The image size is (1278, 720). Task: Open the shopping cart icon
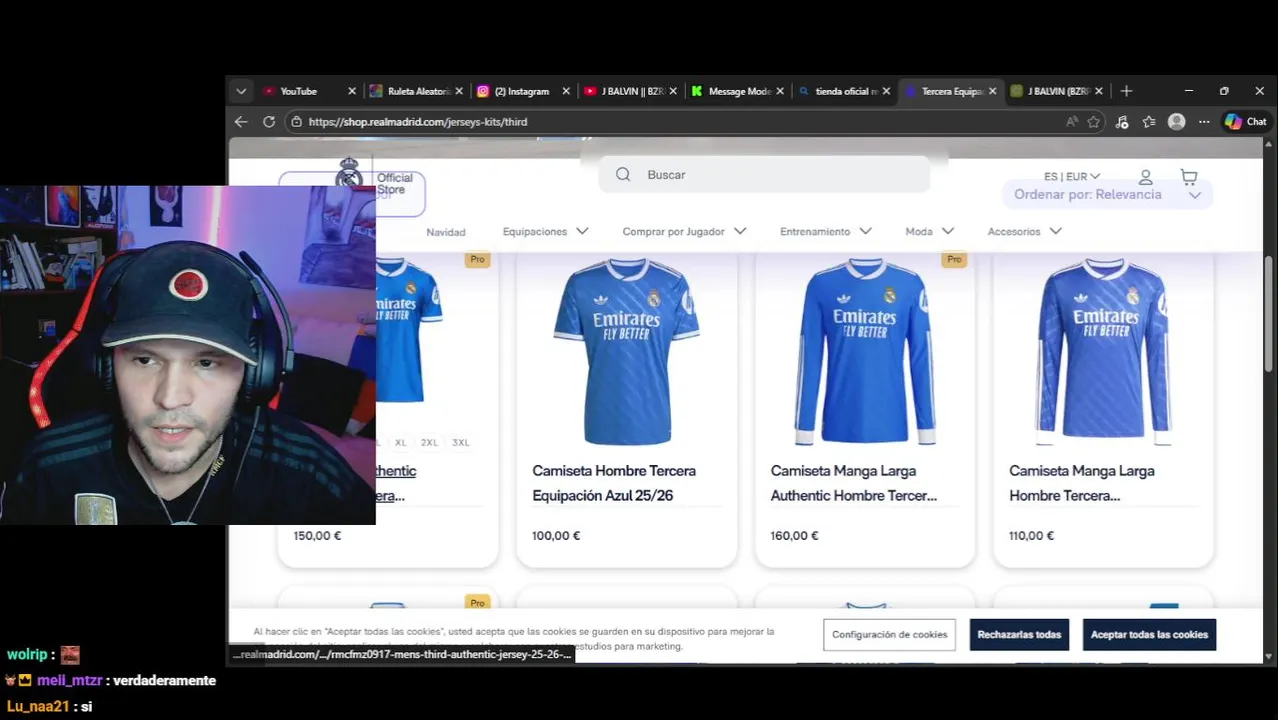pos(1189,177)
